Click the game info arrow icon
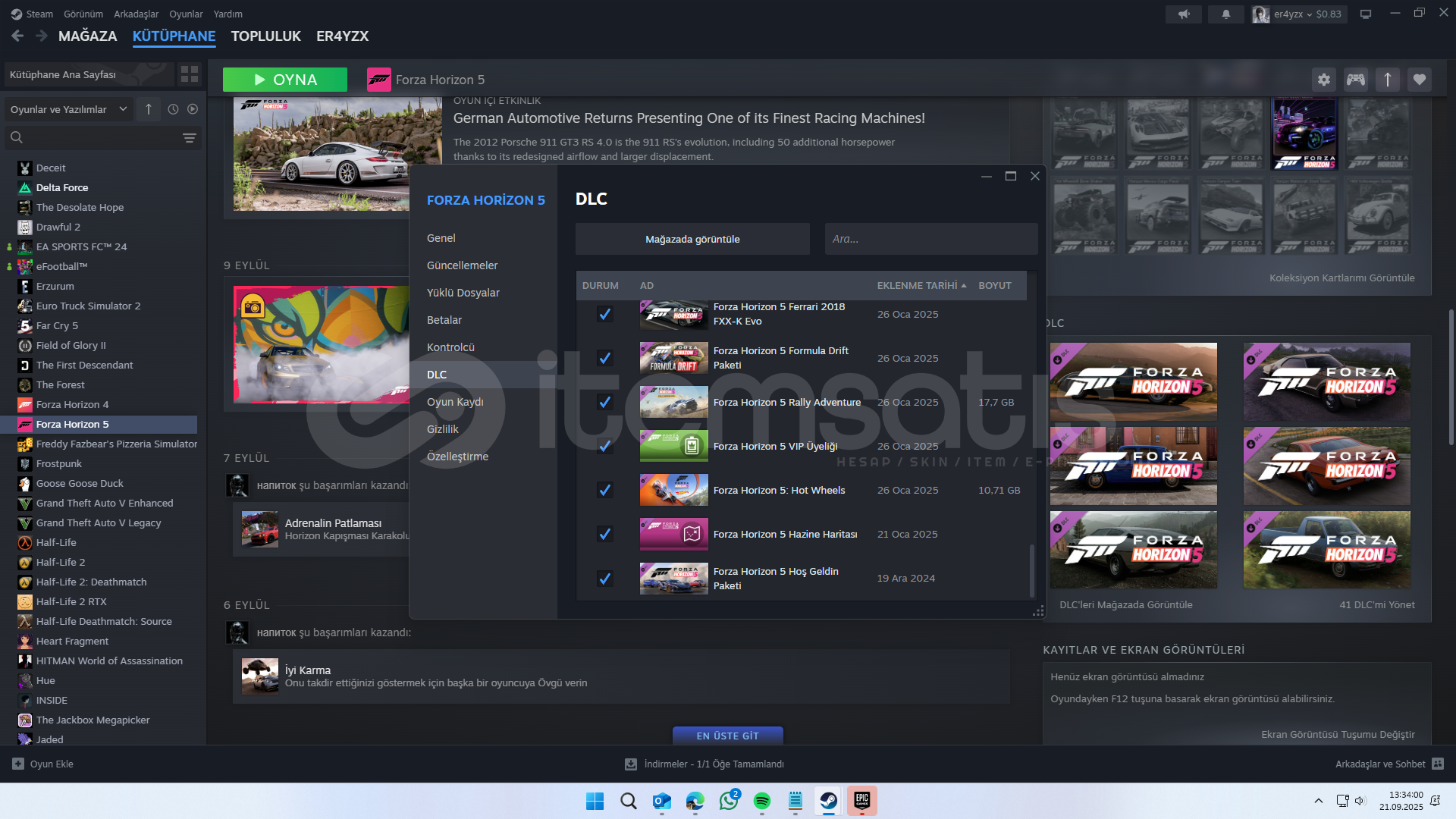Screen dimensions: 1456x819 tap(1387, 80)
